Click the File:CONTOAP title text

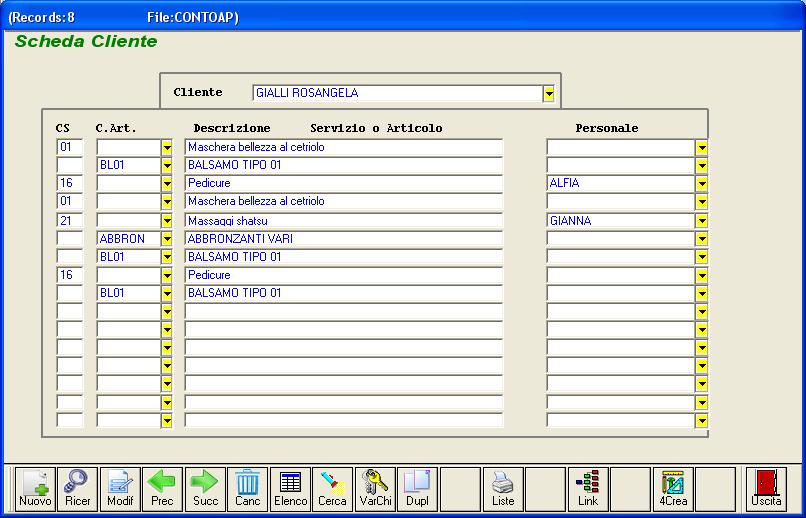point(191,17)
